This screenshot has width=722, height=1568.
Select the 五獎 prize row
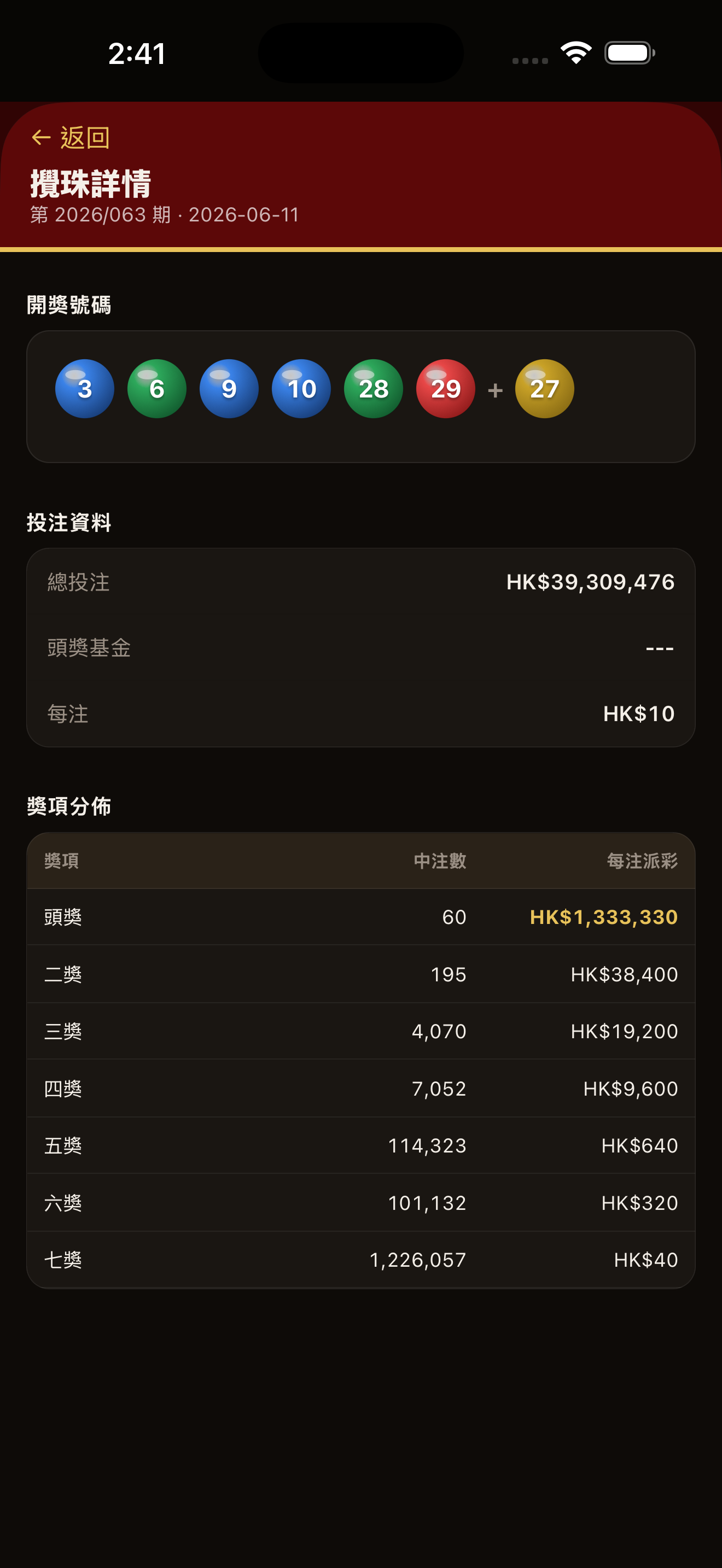pyautogui.click(x=361, y=1145)
